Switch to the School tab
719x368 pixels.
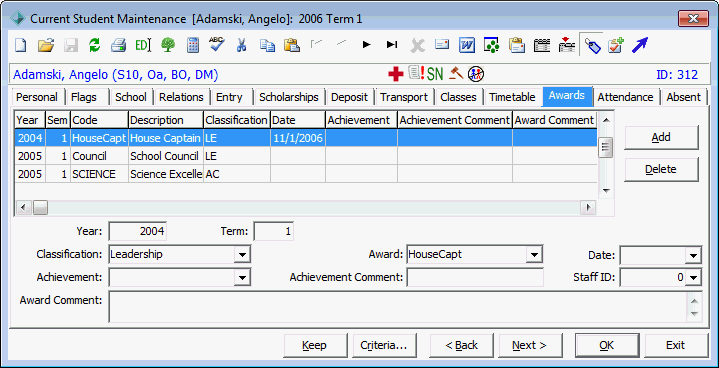pos(131,97)
